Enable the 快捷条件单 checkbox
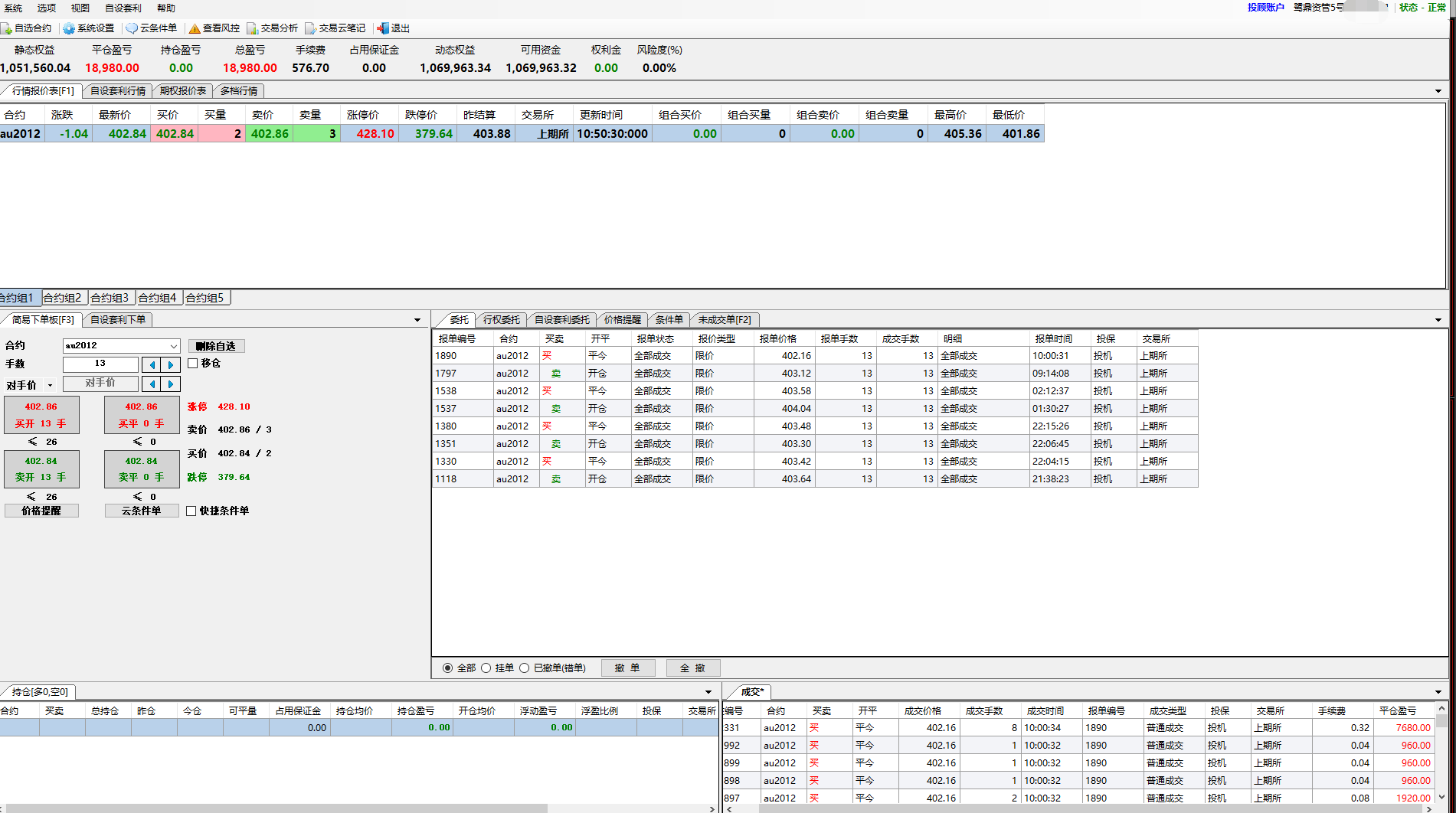Screen dimensions: 1456x813 [191, 511]
